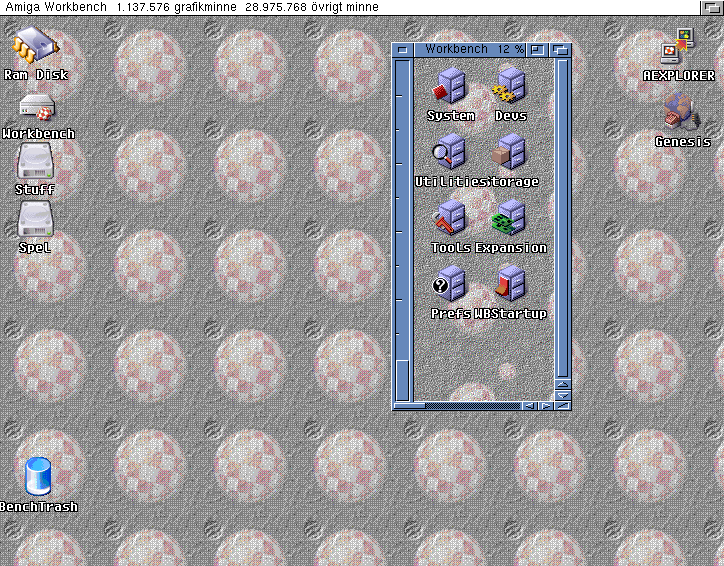Open the Workbench disk icon on desktop
The width and height of the screenshot is (724, 566).
(37, 107)
